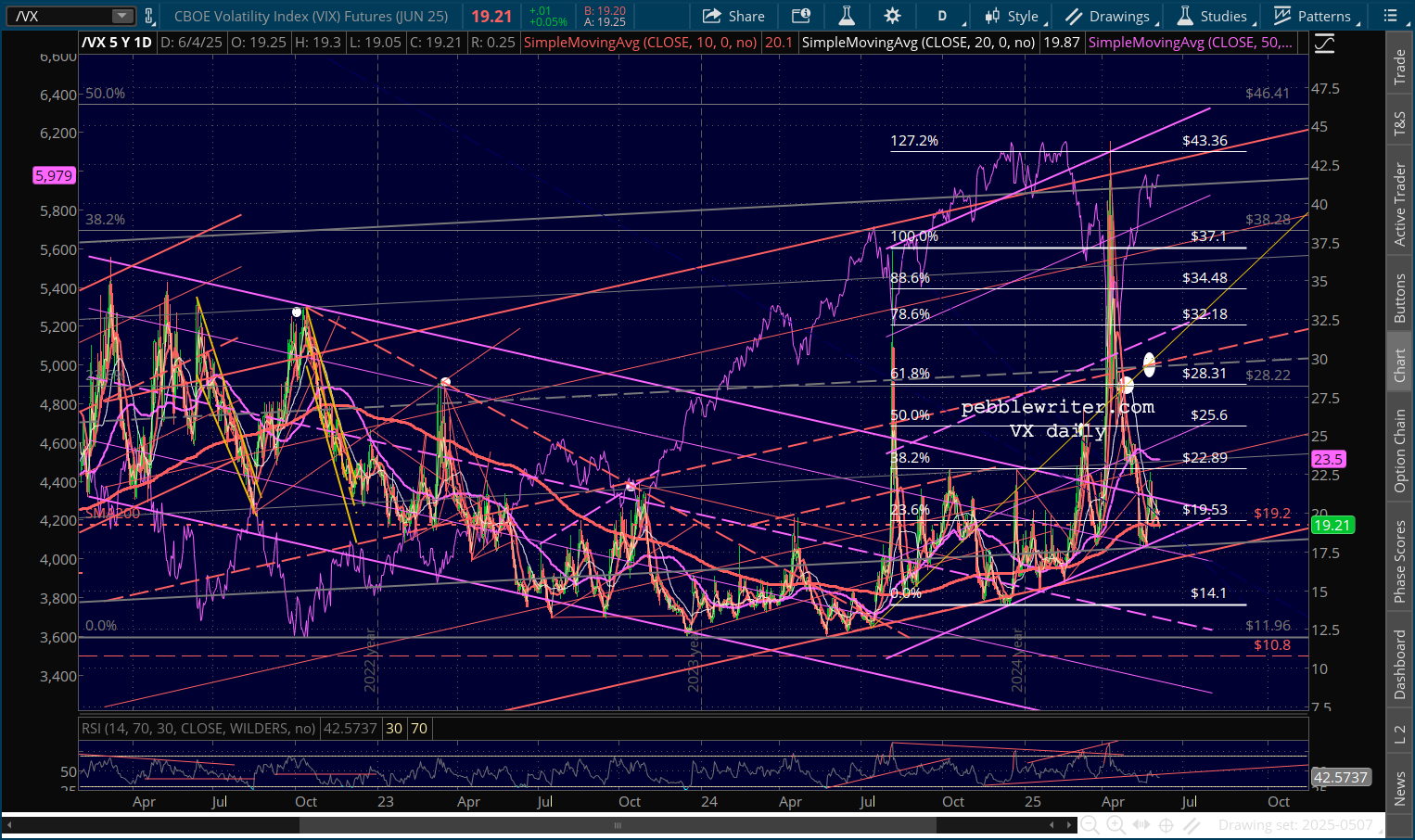Click the Share chart icon
The height and width of the screenshot is (840, 1415).
pyautogui.click(x=733, y=16)
